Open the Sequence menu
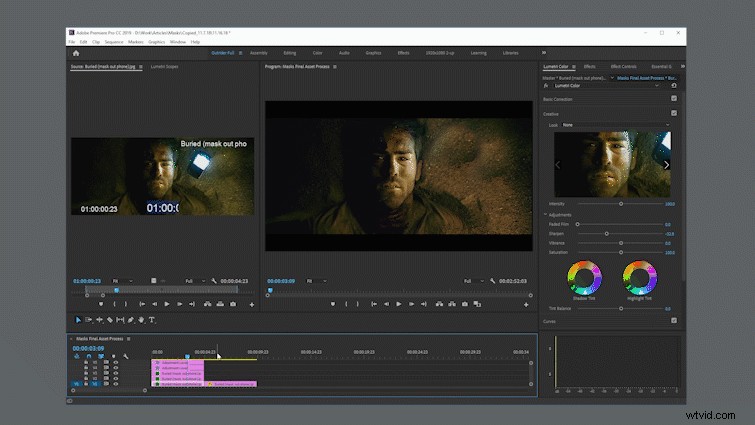The height and width of the screenshot is (425, 755). 114,42
